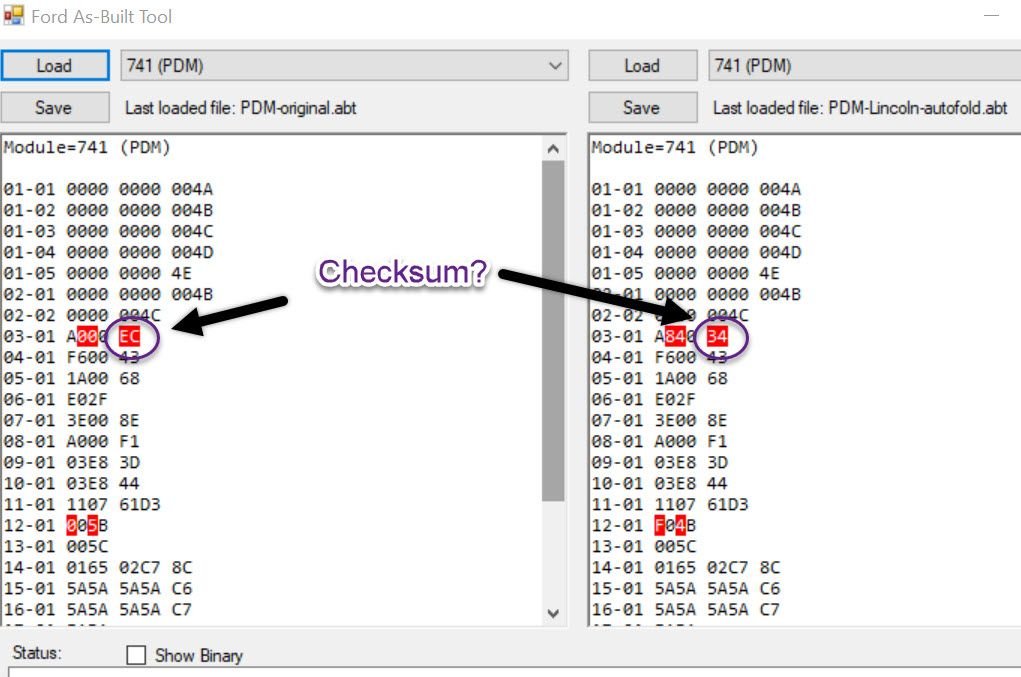Load a file into the right PDM panel

[641, 65]
